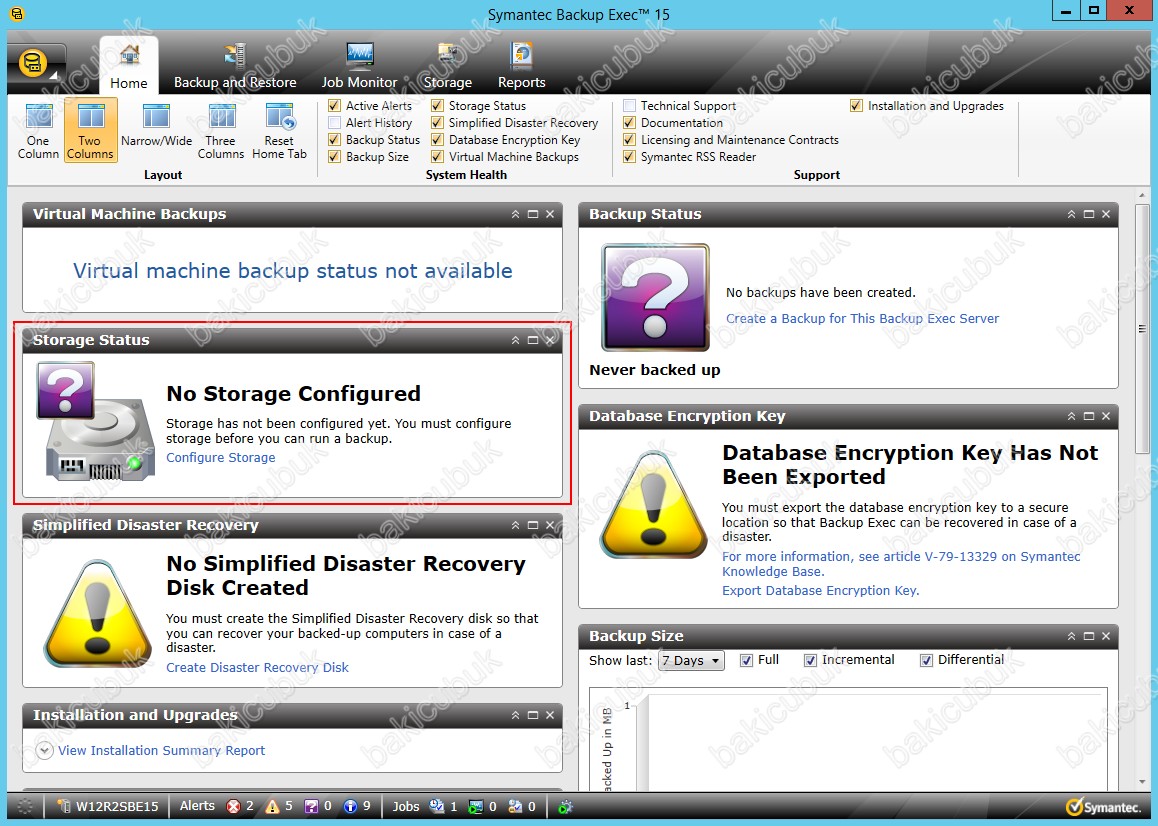Collapse the Installation and Upgrades panel
Screen dimensions: 1158x826
point(515,715)
